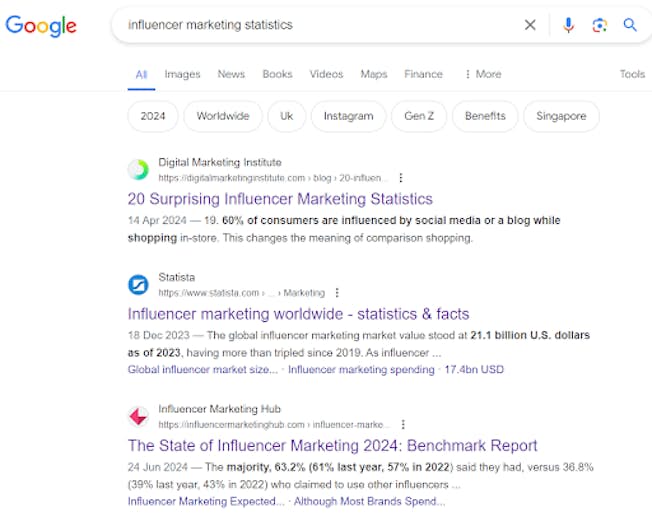Select the Gen Z filter chip

pyautogui.click(x=419, y=116)
